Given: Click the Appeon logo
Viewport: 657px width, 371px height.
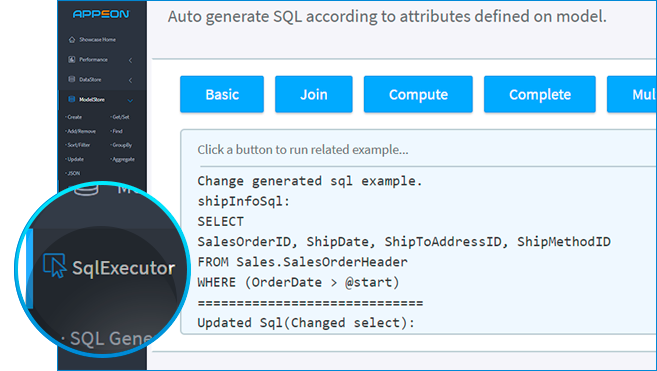Looking at the screenshot, I should (x=101, y=14).
